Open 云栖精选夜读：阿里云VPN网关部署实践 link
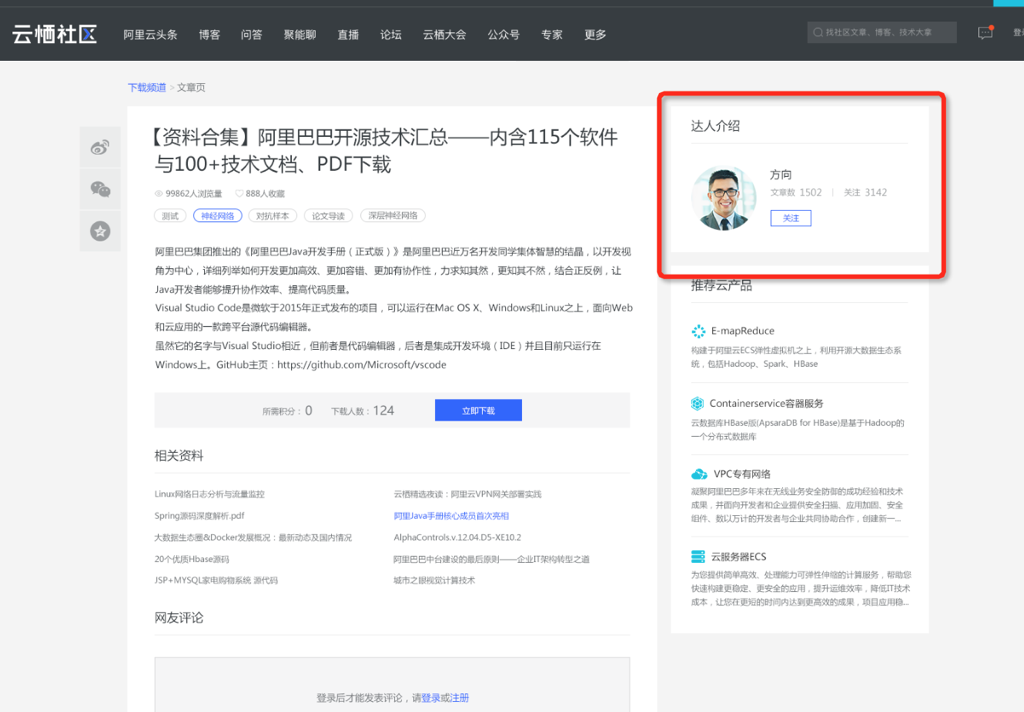 click(468, 494)
